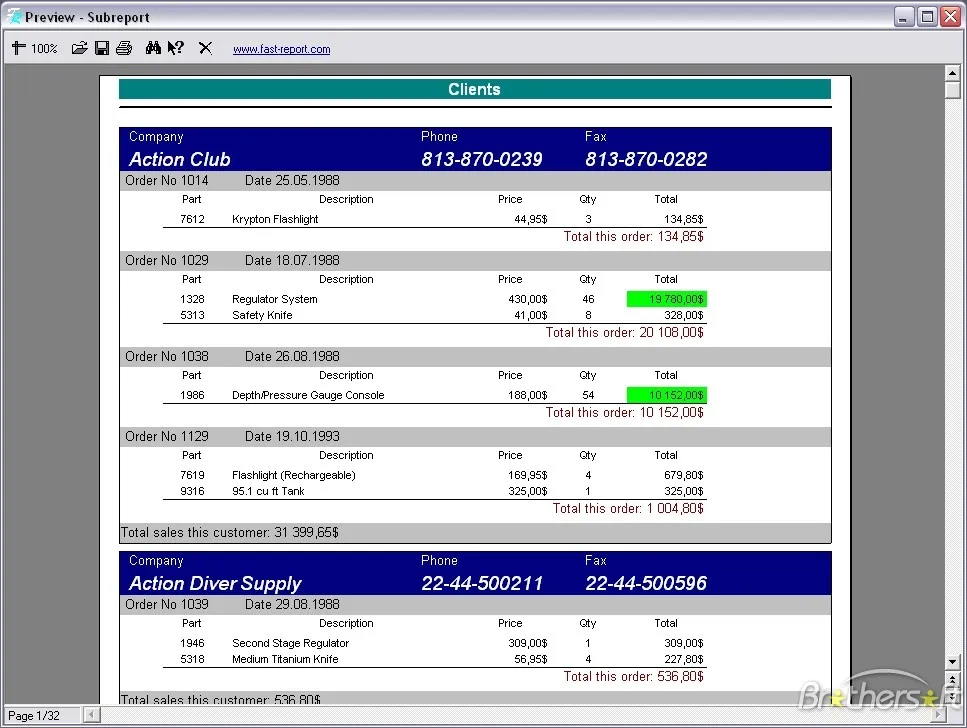This screenshot has height=728, width=967.
Task: Click the Date 18.07.1988 text
Action: click(292, 260)
